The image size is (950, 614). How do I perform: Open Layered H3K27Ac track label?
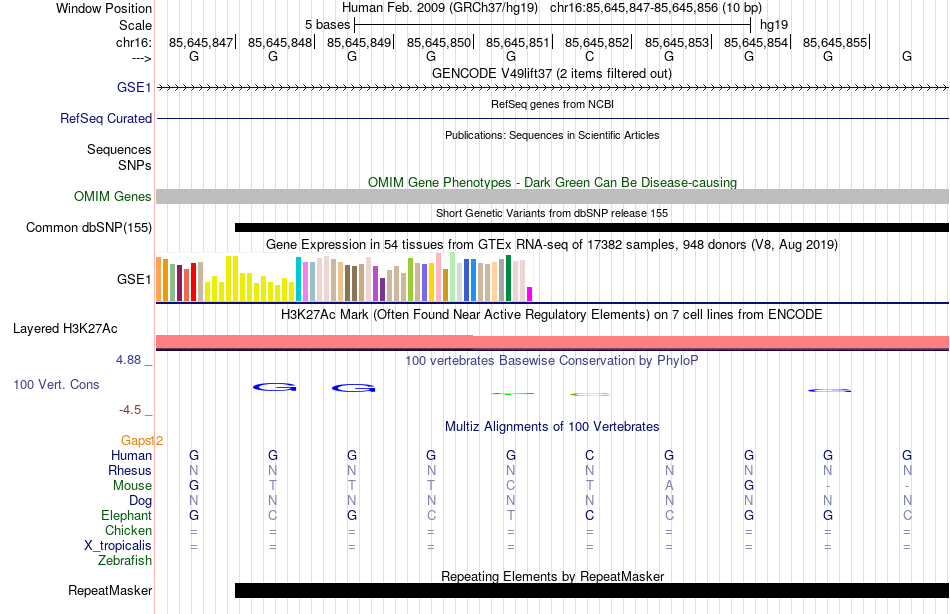pyautogui.click(x=65, y=329)
